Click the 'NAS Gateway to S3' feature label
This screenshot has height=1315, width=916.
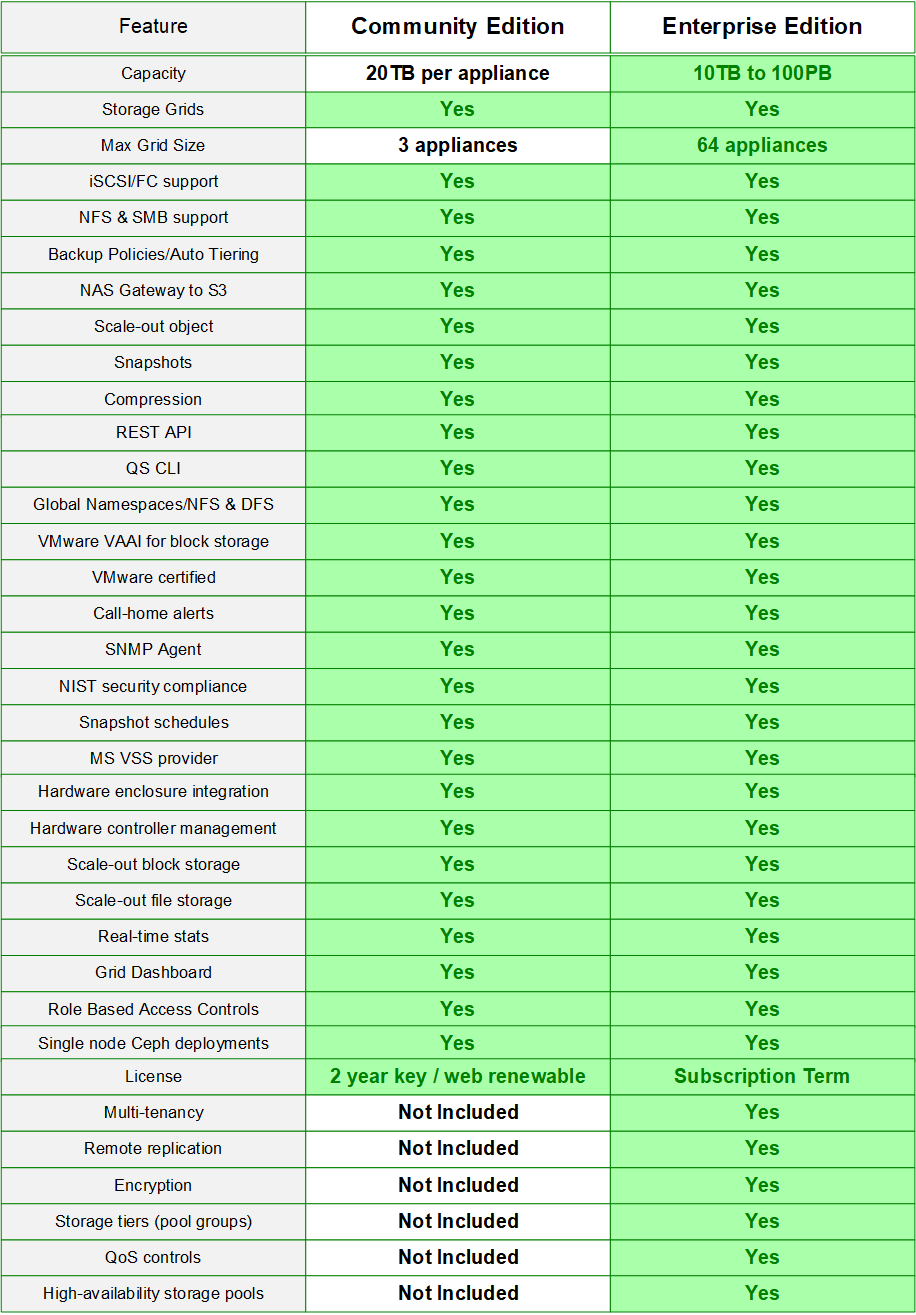153,290
